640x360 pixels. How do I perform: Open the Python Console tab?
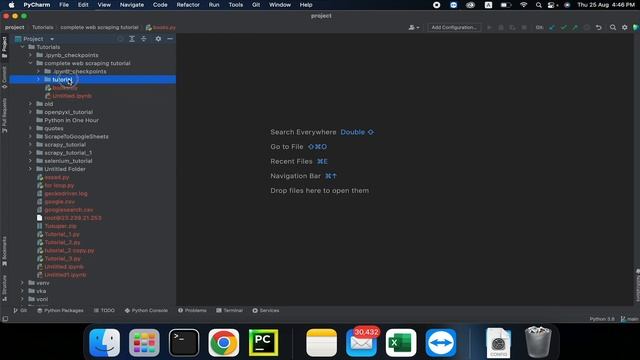tap(146, 311)
